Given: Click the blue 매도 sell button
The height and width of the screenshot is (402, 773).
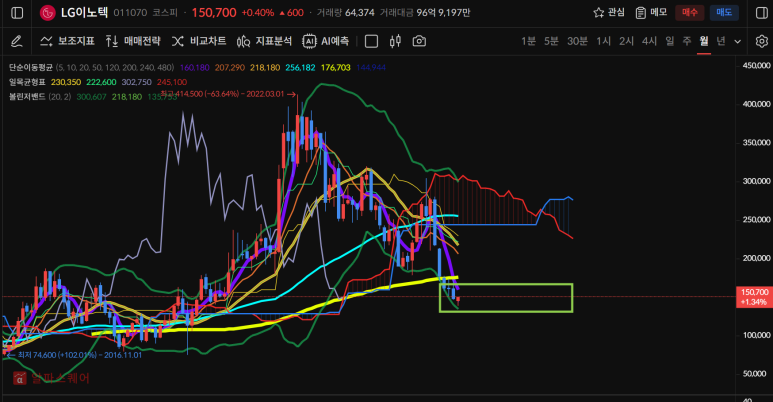Looking at the screenshot, I should click(x=724, y=13).
